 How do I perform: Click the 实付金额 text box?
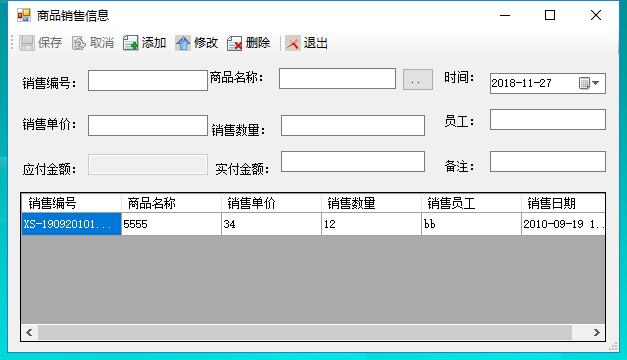coord(353,162)
